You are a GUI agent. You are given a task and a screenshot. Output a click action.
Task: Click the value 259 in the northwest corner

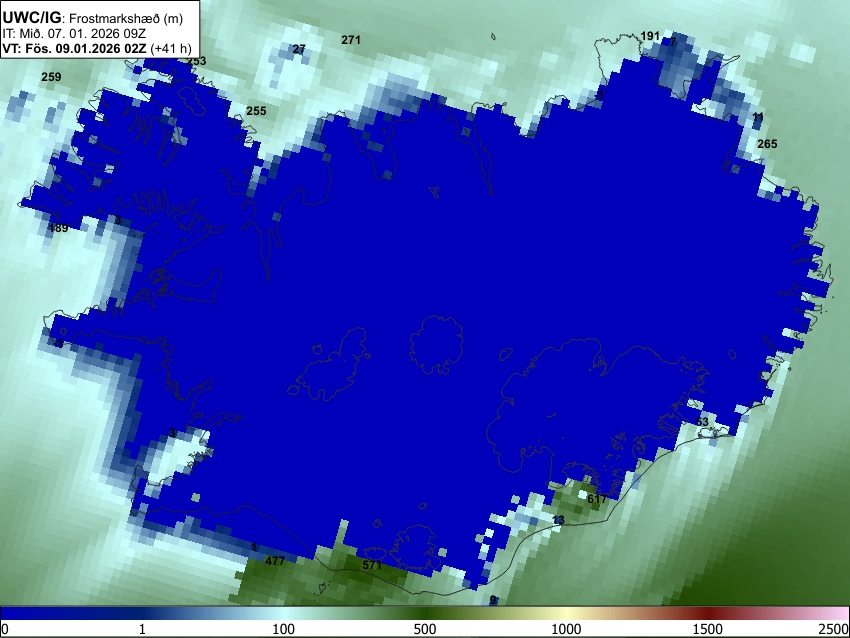click(x=51, y=76)
